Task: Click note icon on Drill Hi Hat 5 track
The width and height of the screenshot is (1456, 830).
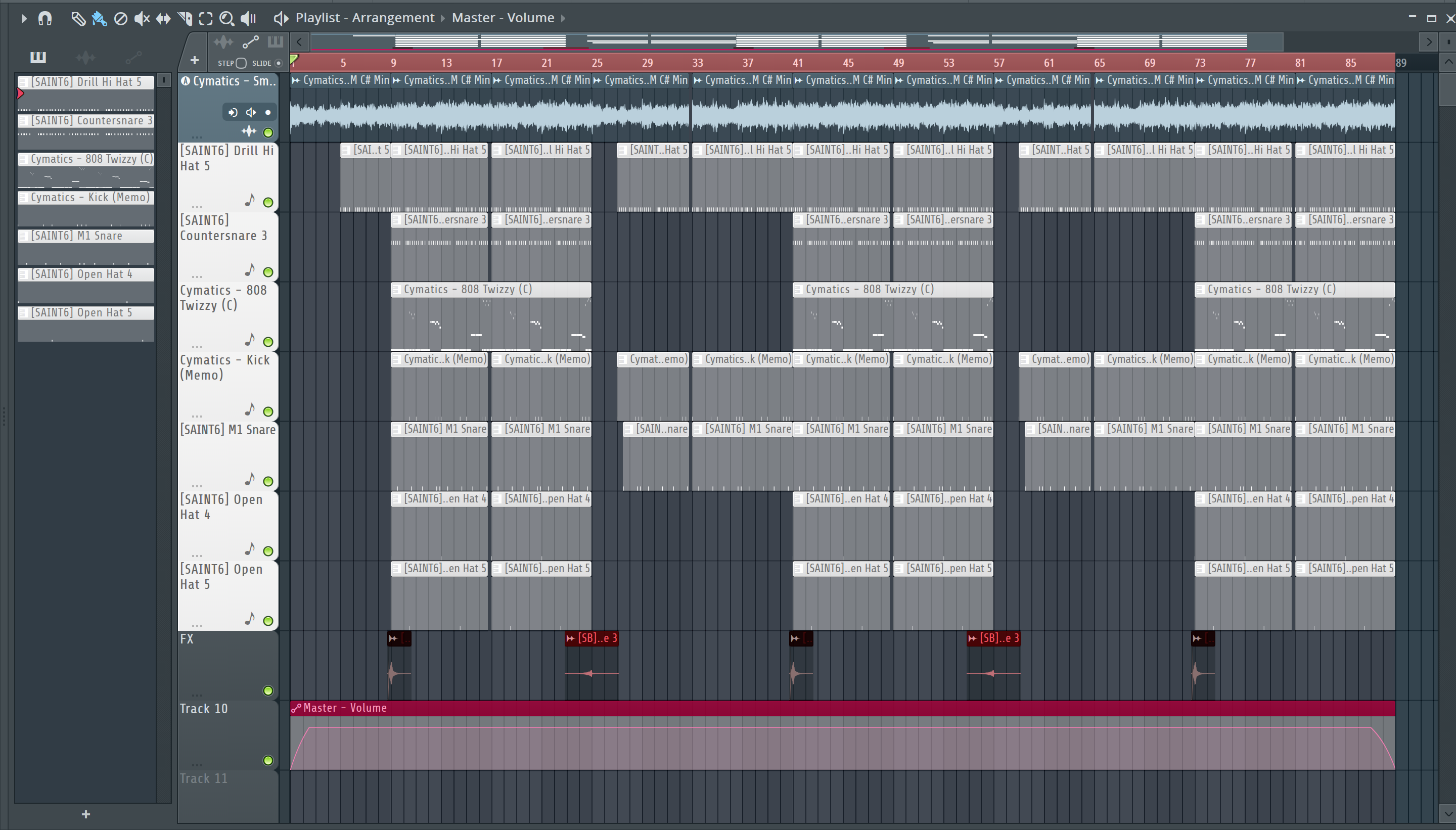Action: pos(250,200)
